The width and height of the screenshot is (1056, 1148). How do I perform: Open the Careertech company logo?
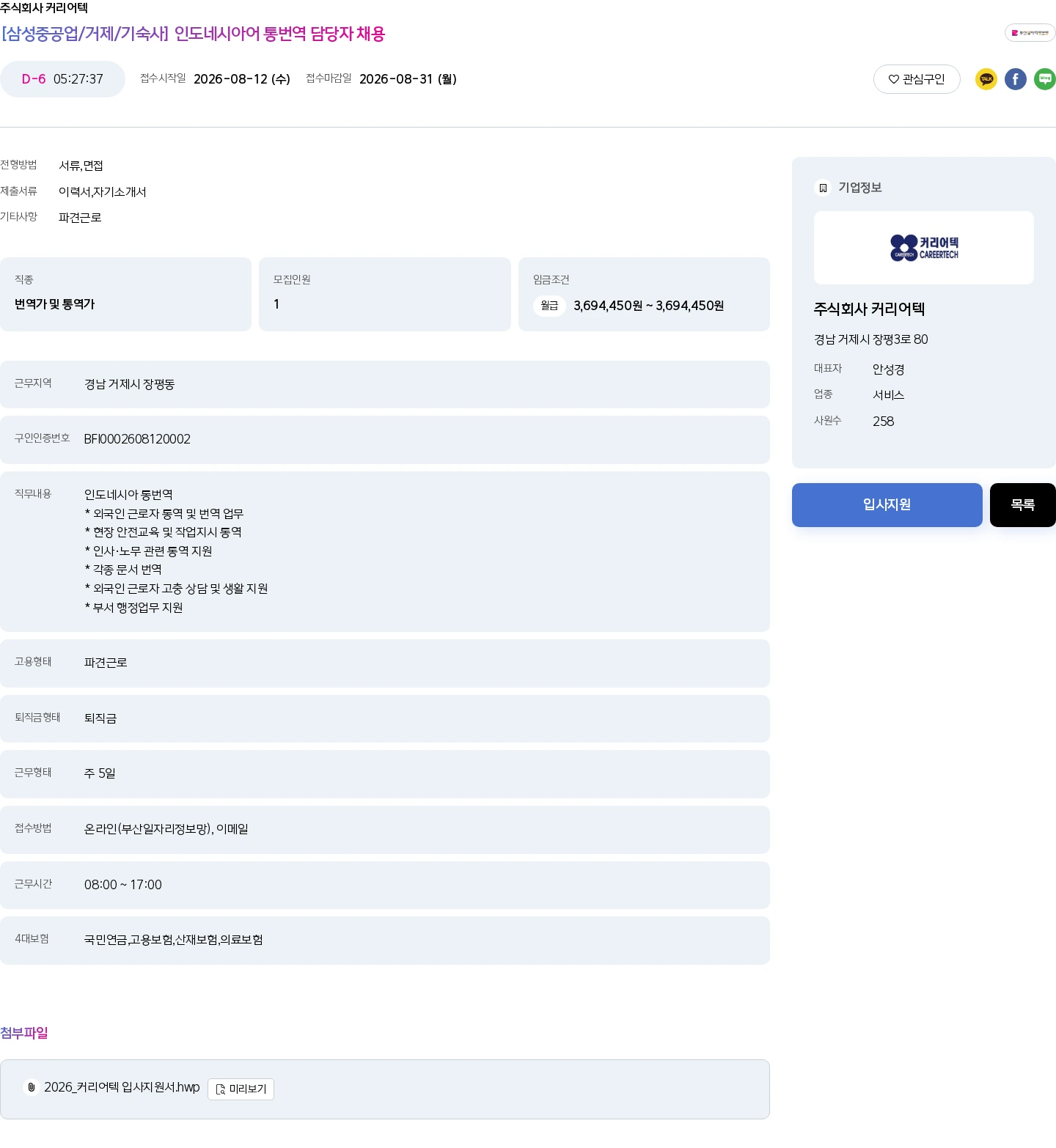(924, 248)
